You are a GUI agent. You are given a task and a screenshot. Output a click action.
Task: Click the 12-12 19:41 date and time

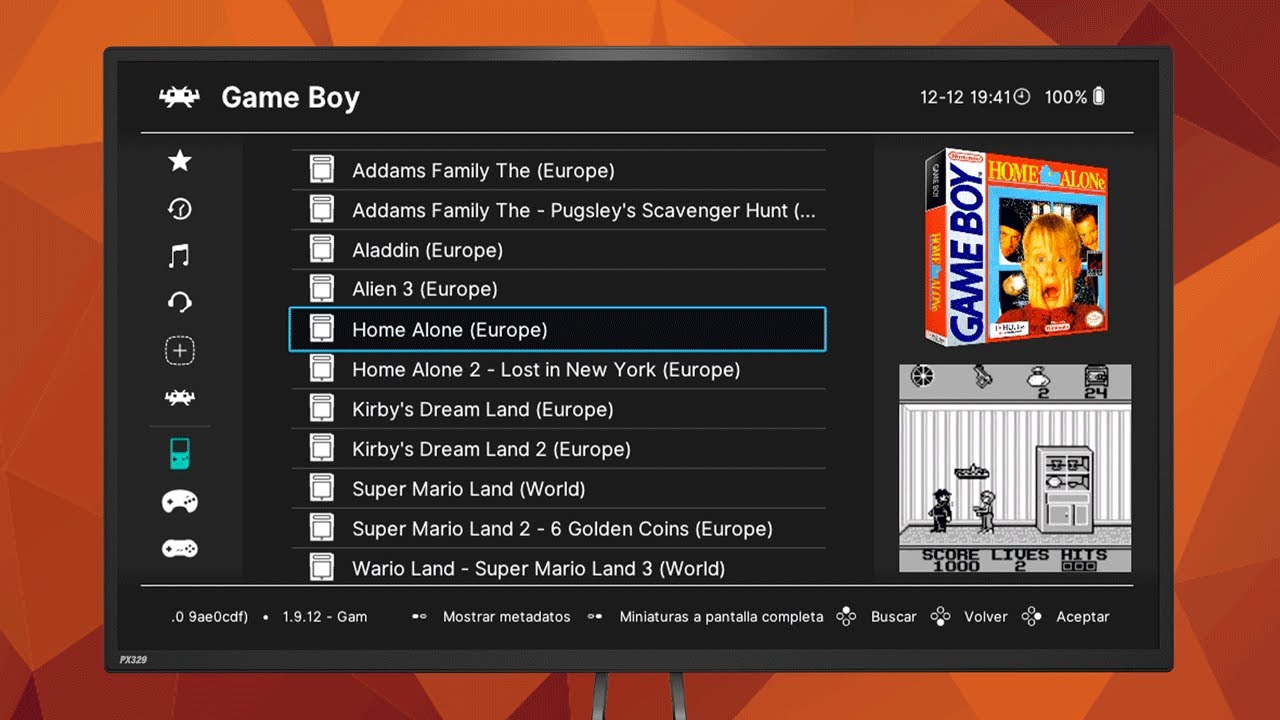point(965,97)
